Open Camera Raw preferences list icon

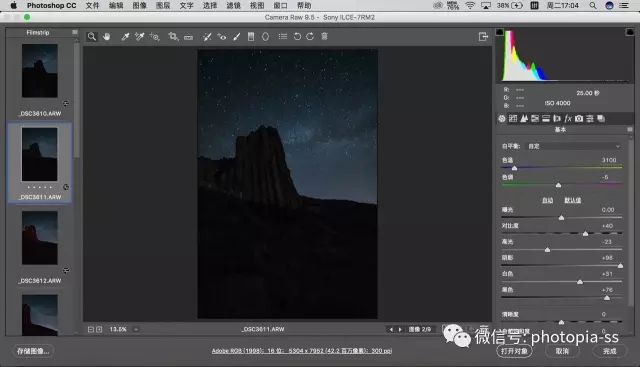pos(282,37)
